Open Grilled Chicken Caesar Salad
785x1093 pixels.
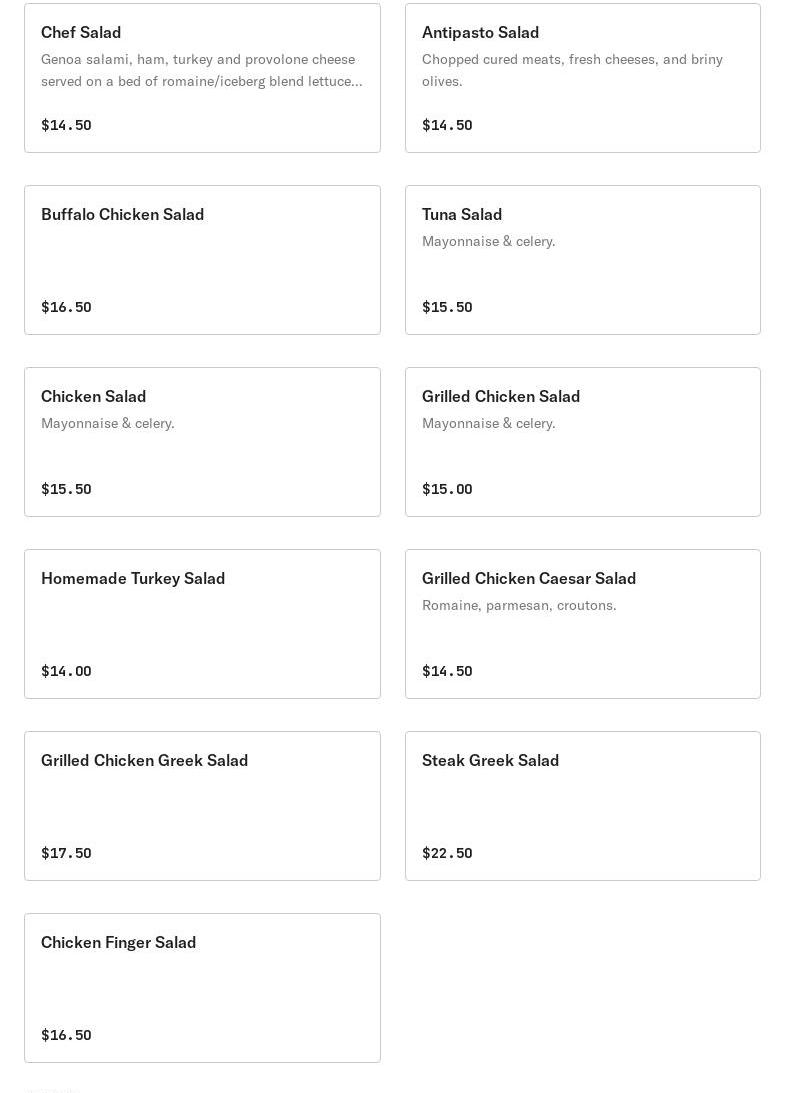[x=583, y=624]
